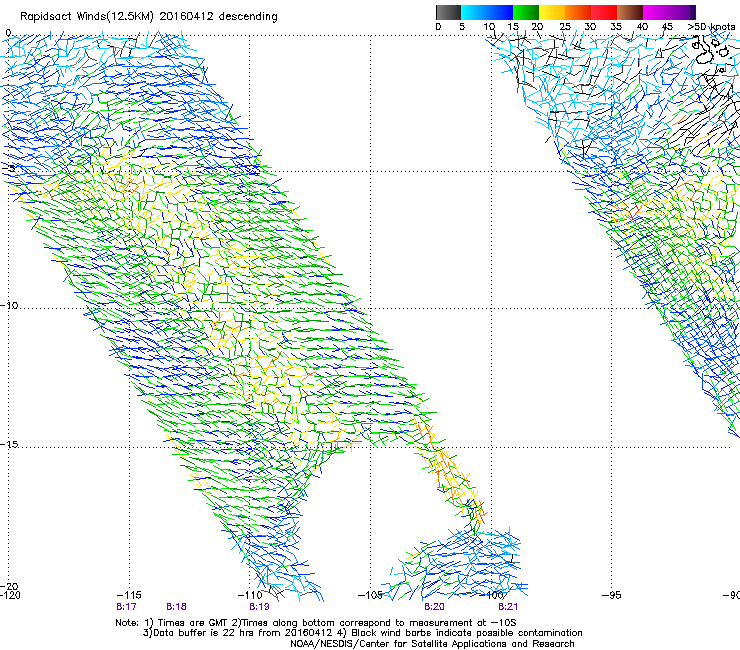Click the "B:21" swath time label
This screenshot has height=650, width=740.
tap(508, 607)
